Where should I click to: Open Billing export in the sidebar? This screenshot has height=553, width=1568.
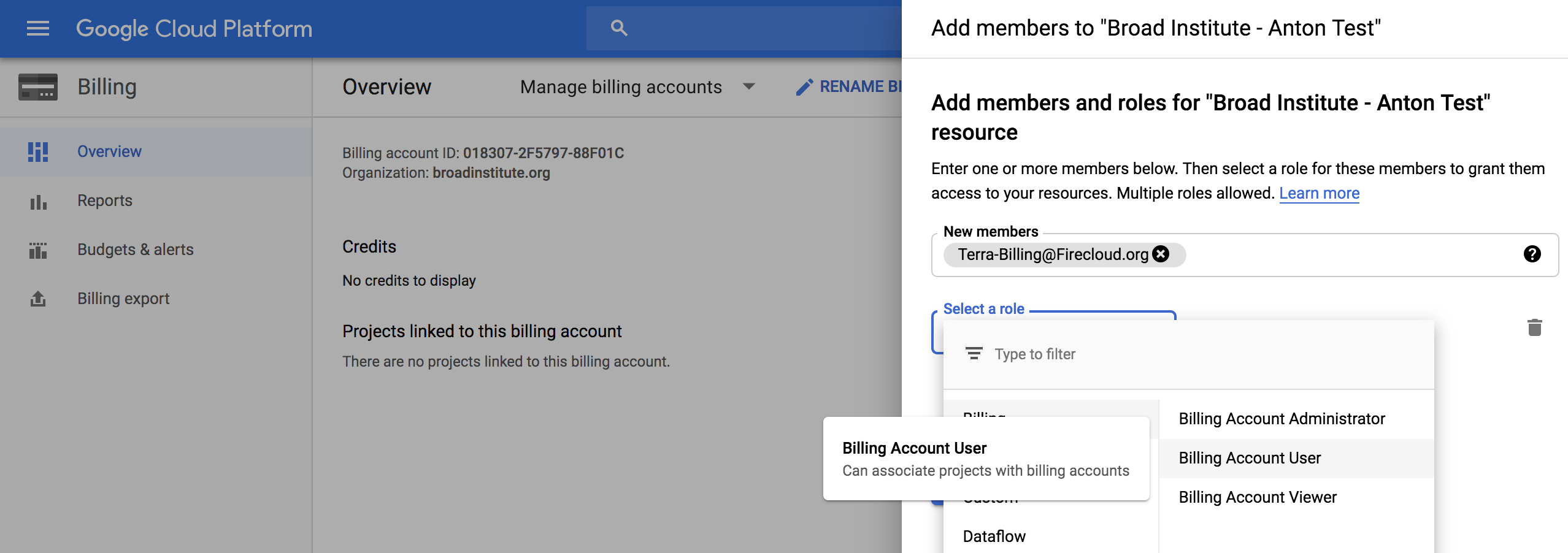(x=156, y=299)
